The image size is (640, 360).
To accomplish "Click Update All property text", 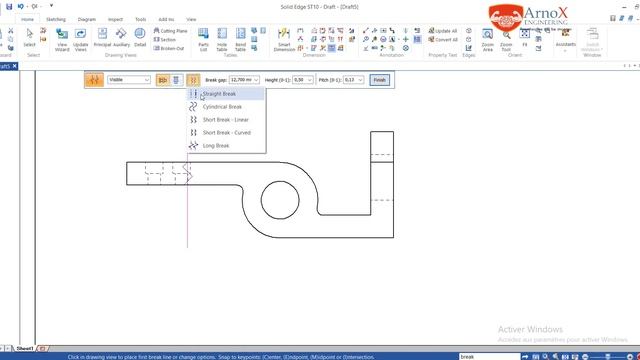I will pos(443,31).
